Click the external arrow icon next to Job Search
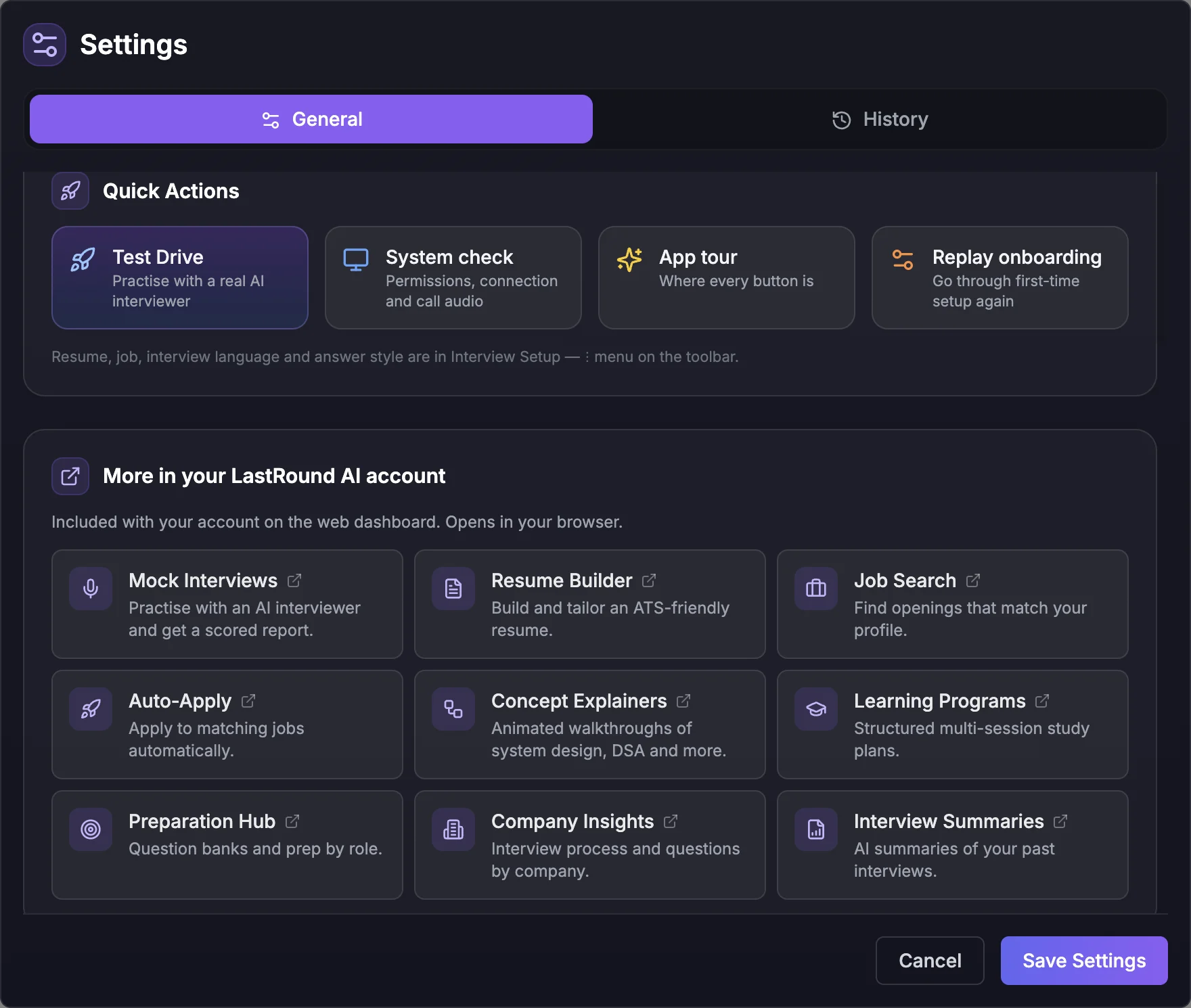Image resolution: width=1191 pixels, height=1008 pixels. pos(973,580)
